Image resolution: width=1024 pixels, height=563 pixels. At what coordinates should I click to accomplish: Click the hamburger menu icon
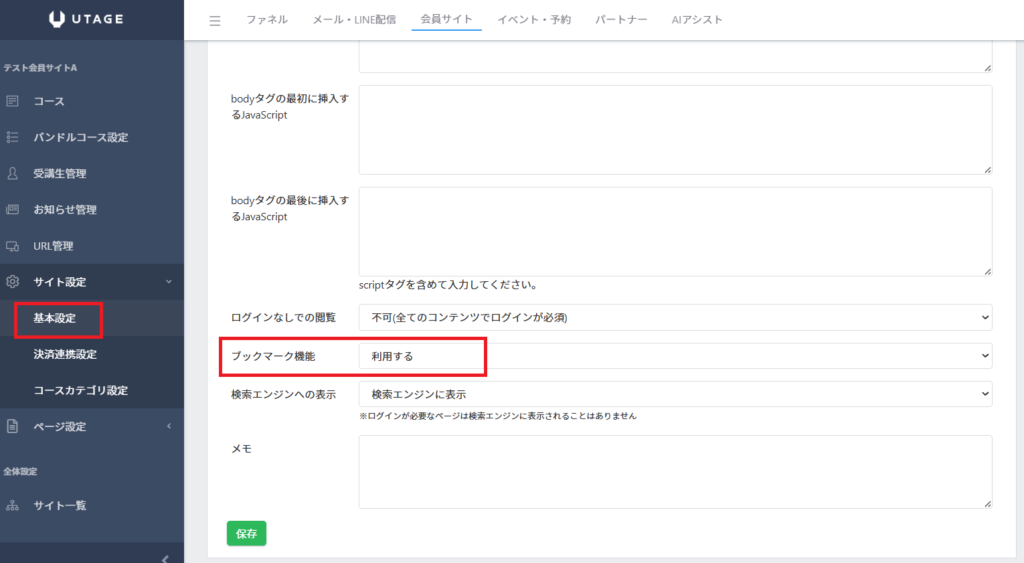click(214, 20)
